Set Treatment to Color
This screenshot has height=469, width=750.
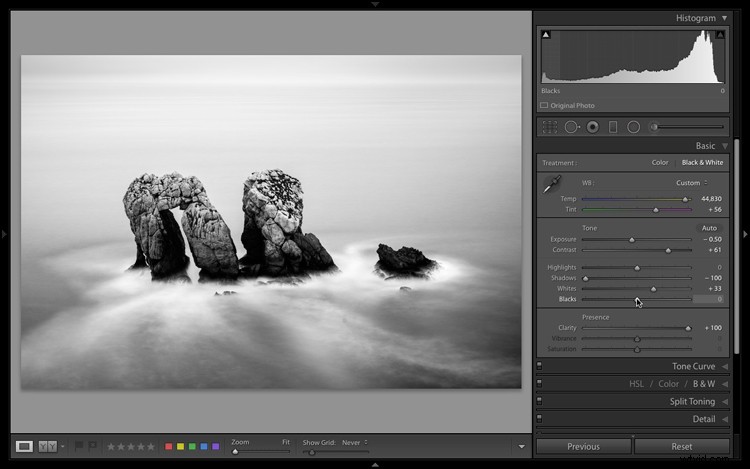[660, 163]
